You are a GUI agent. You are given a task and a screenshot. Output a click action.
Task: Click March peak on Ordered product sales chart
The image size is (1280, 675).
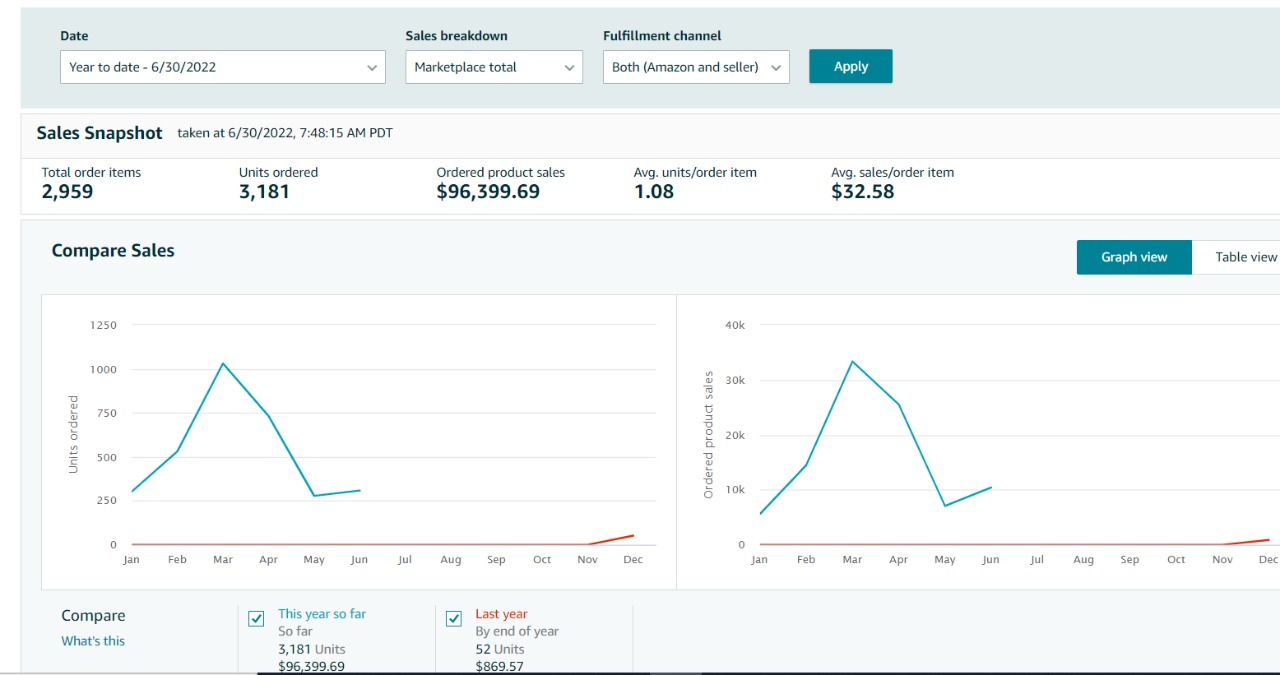[852, 361]
